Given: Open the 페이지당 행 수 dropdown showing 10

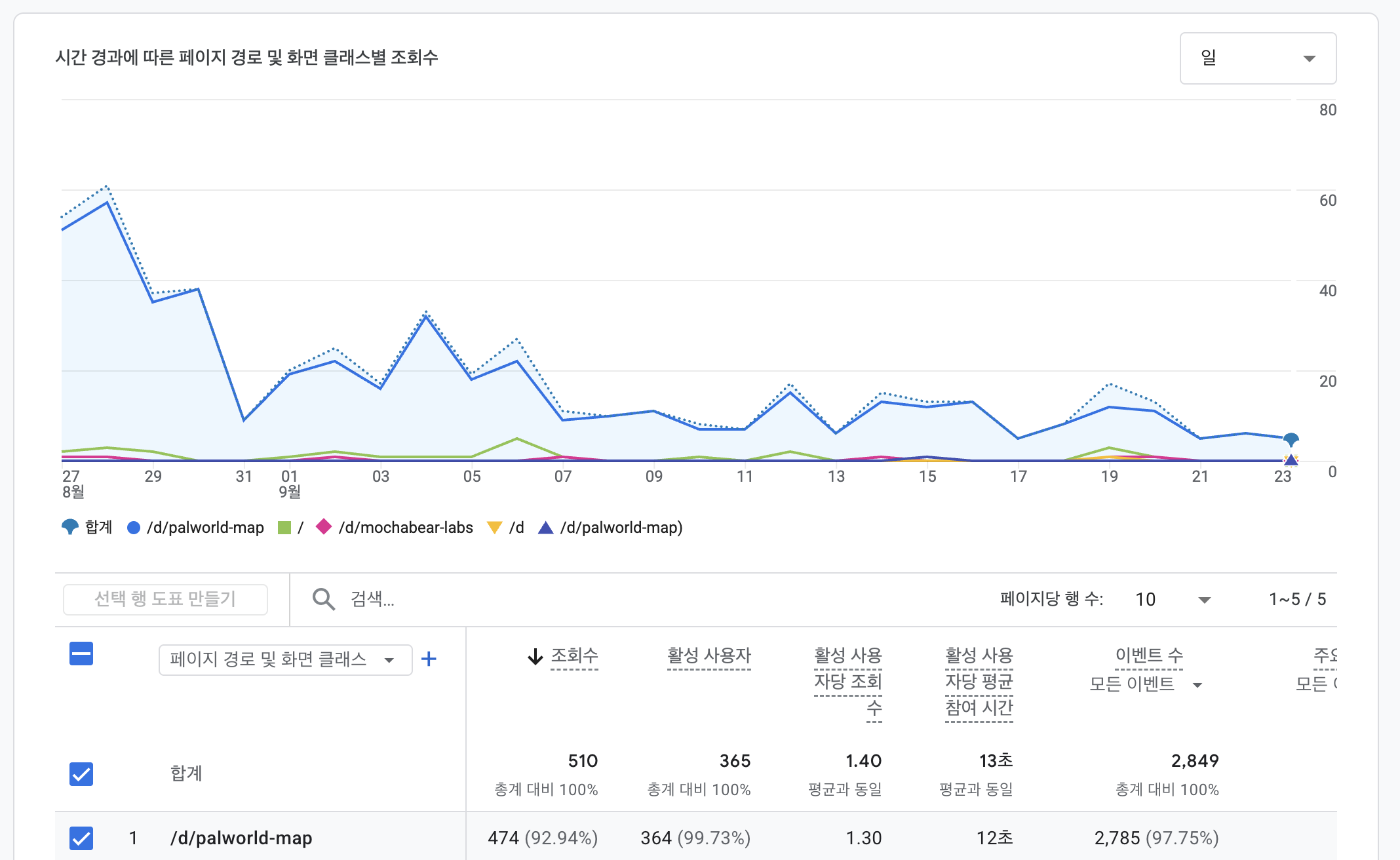Looking at the screenshot, I should [1173, 600].
